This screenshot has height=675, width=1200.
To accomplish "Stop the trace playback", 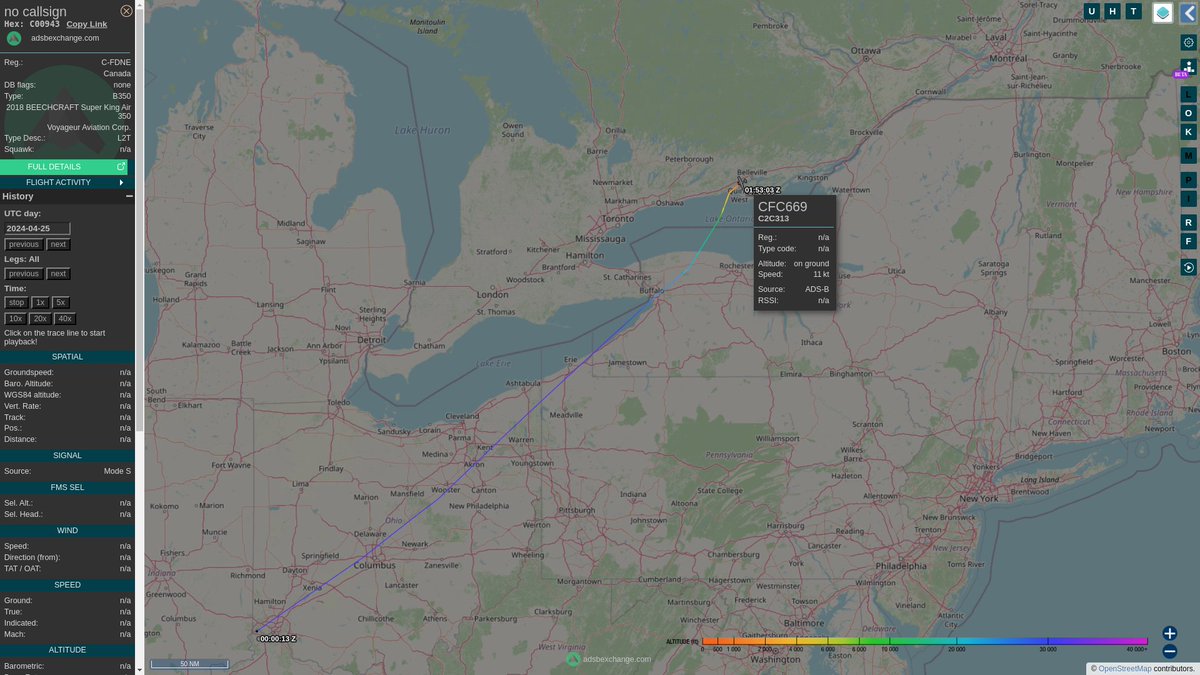I will pyautogui.click(x=16, y=302).
